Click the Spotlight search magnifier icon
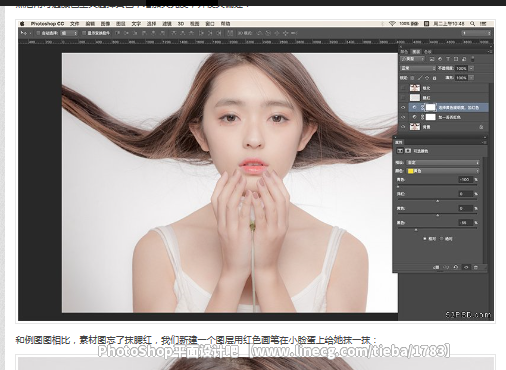506x370 pixels. tap(472, 24)
